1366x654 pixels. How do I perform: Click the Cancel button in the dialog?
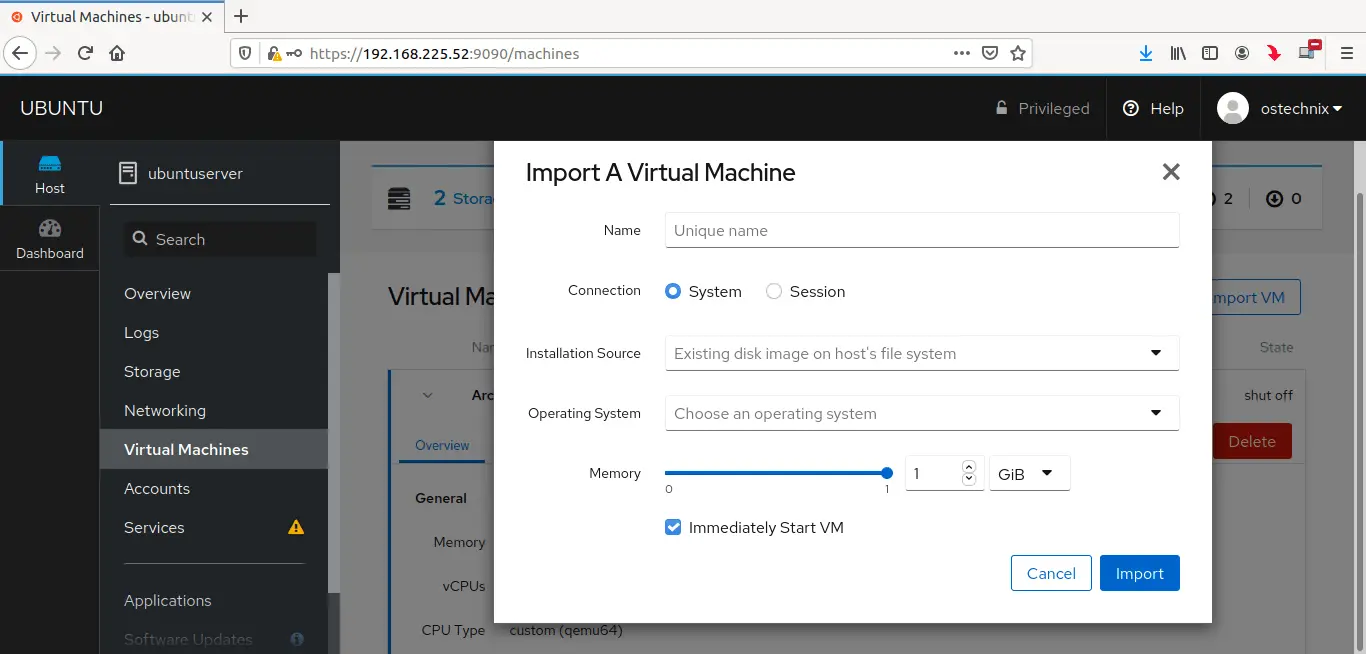click(1051, 573)
